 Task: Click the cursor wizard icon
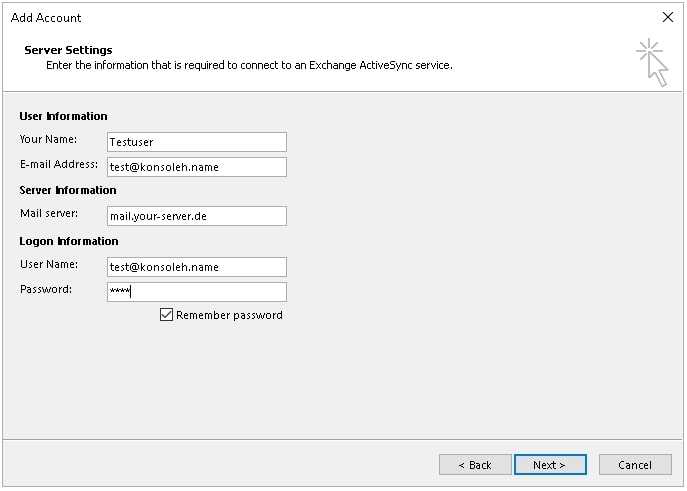(652, 63)
